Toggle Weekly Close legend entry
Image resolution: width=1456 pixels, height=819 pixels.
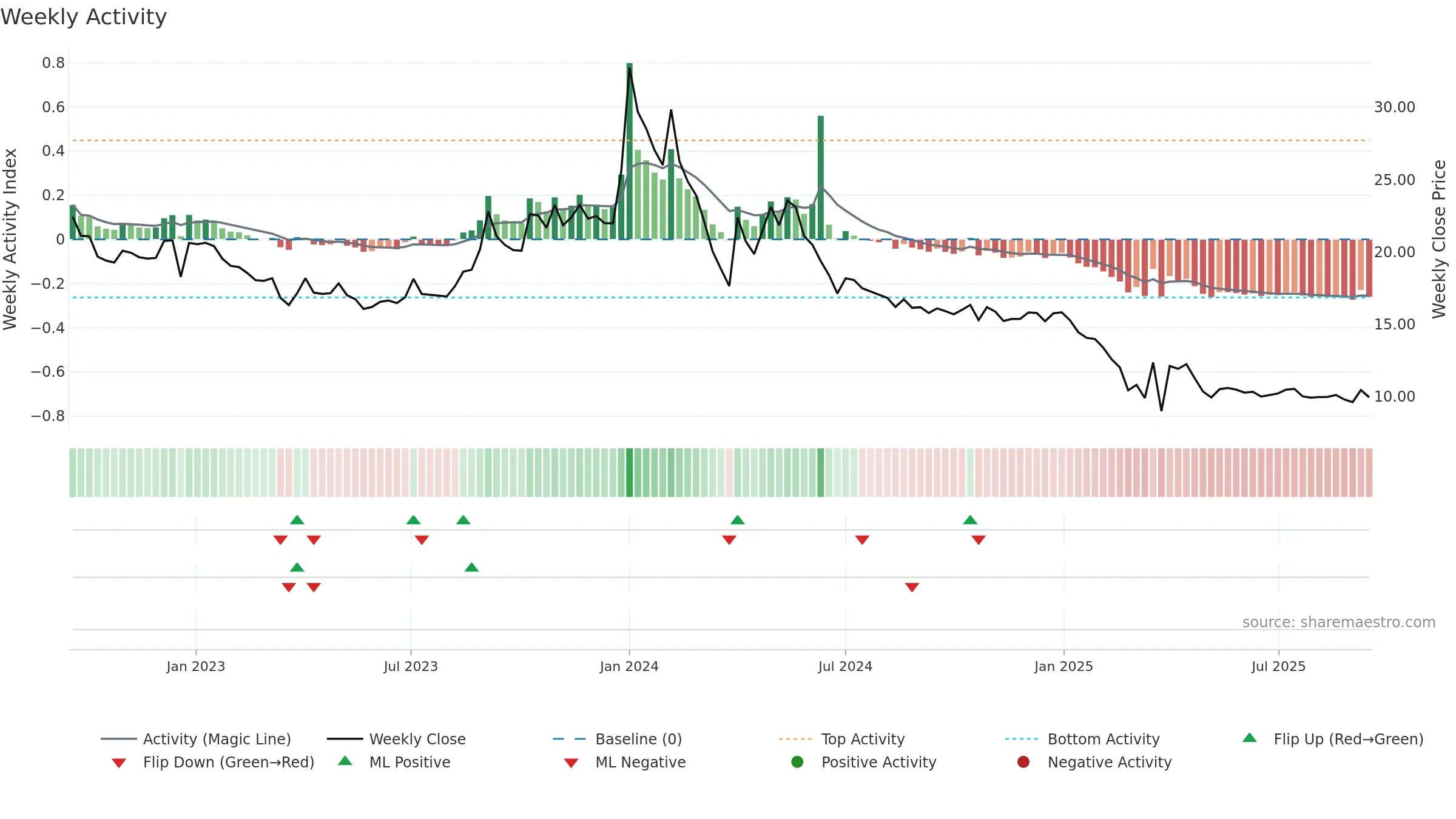(396, 739)
